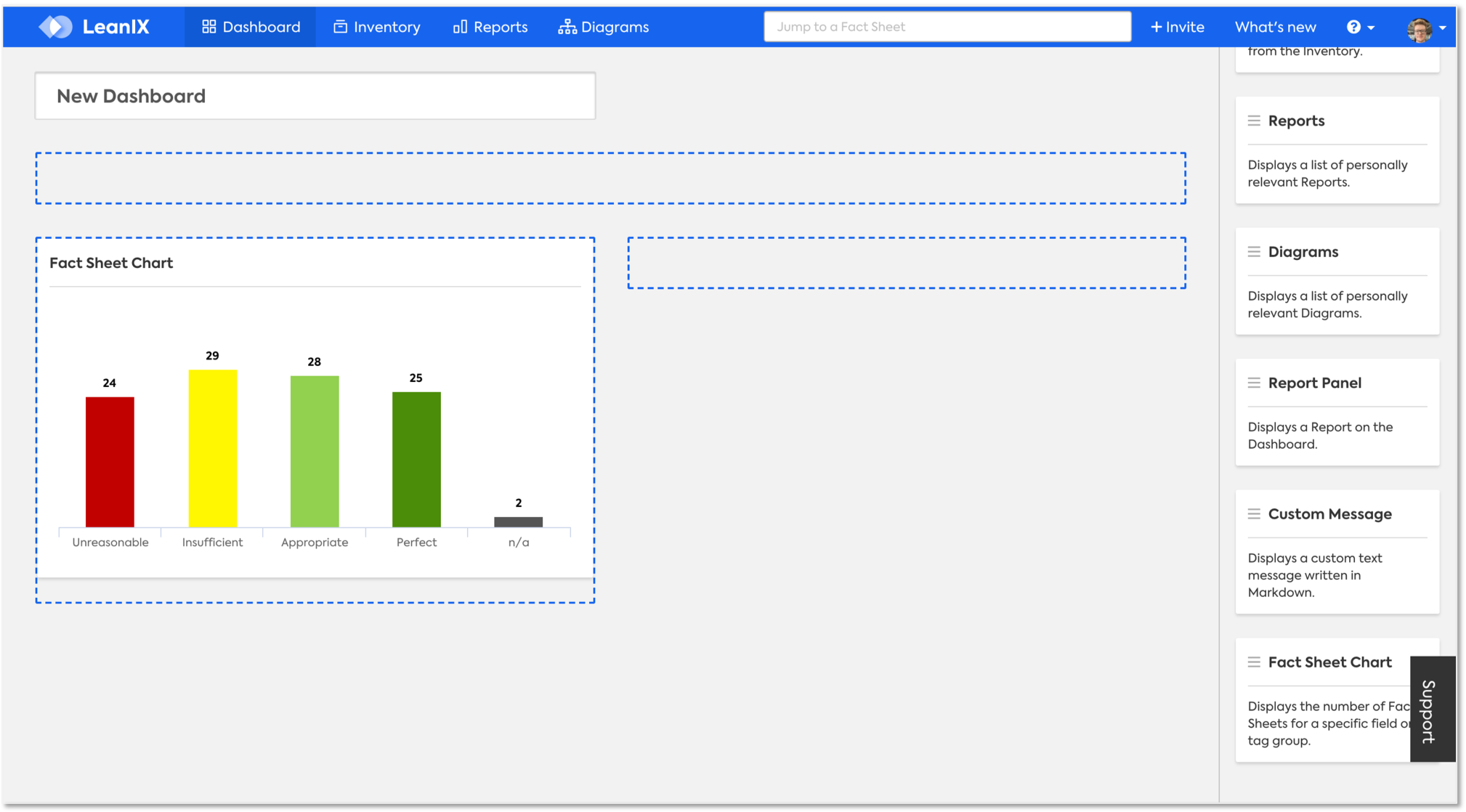
Task: Click the Support side button
Action: [1431, 710]
